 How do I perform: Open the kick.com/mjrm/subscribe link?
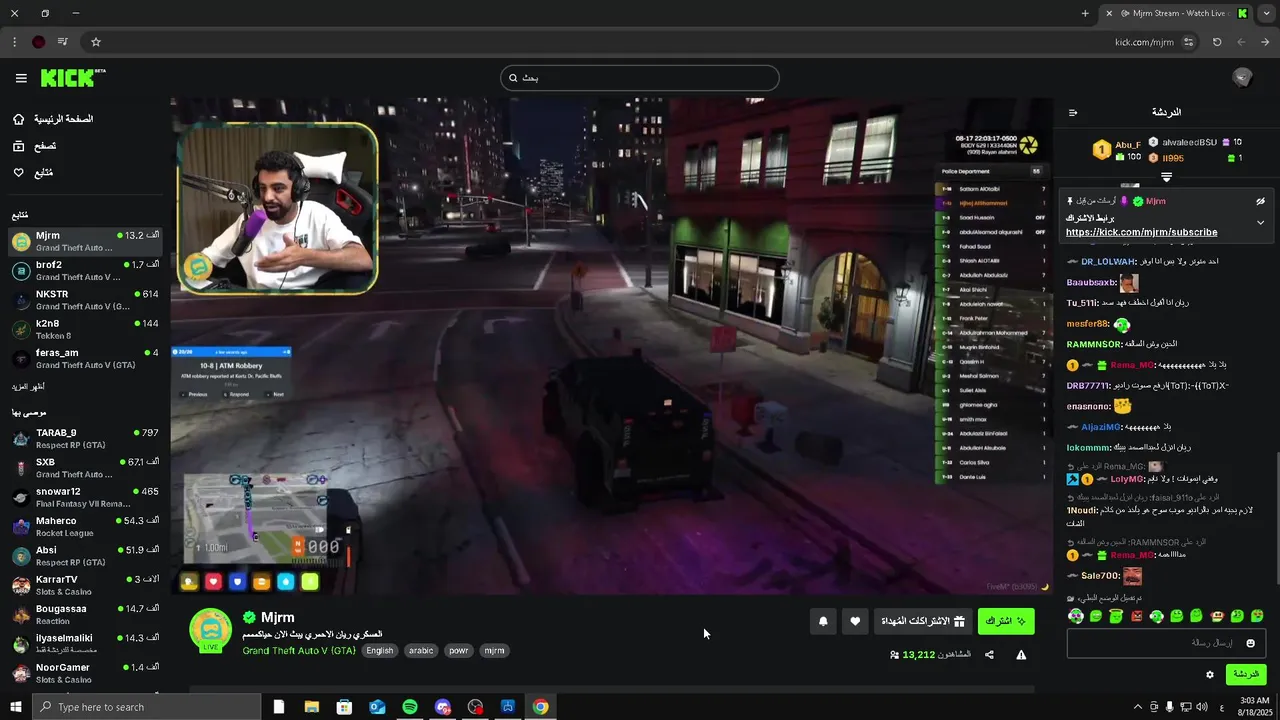coord(1141,232)
